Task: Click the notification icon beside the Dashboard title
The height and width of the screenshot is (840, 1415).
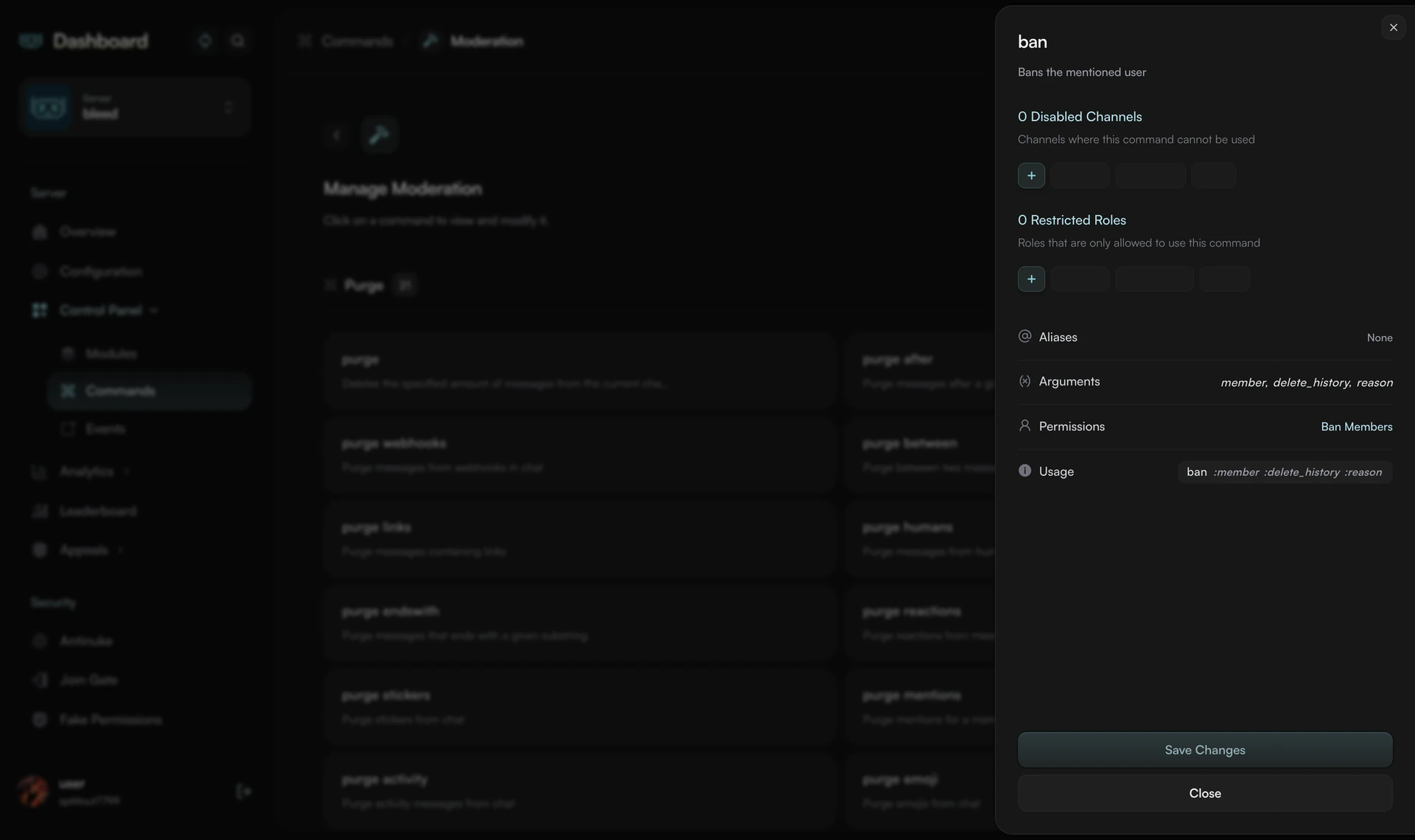Action: pos(205,41)
